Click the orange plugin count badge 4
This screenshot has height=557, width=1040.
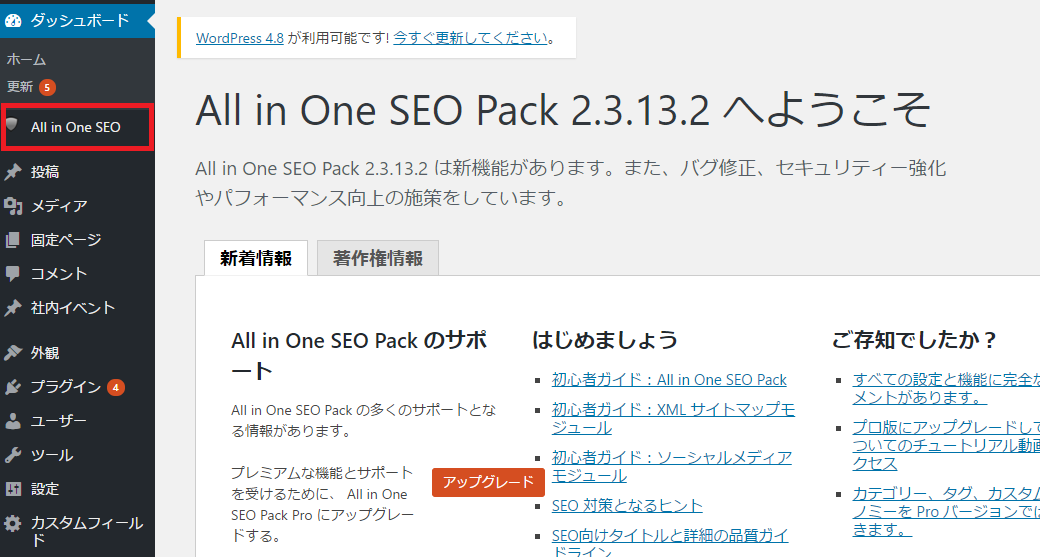pos(116,387)
